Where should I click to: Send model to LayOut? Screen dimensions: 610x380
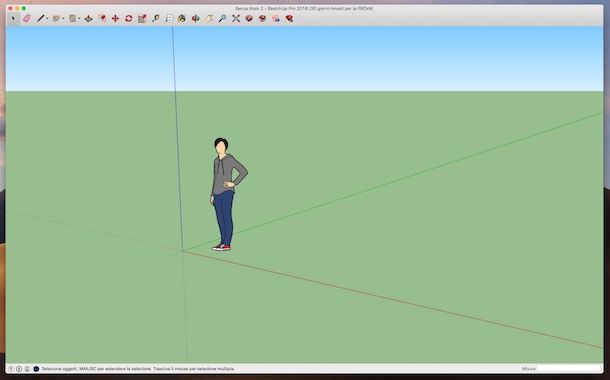click(276, 18)
